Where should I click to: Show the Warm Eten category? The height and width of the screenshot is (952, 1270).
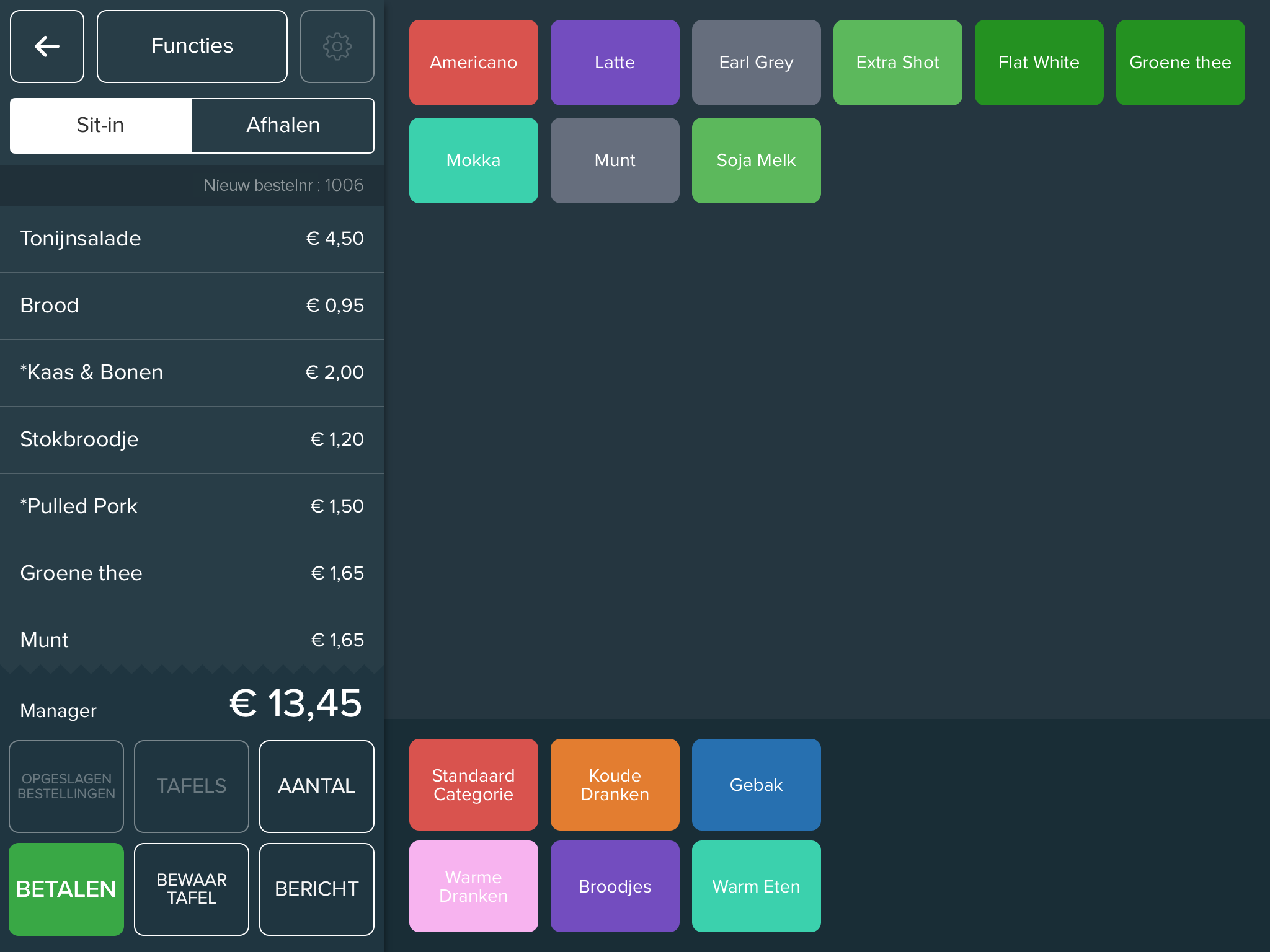click(756, 886)
